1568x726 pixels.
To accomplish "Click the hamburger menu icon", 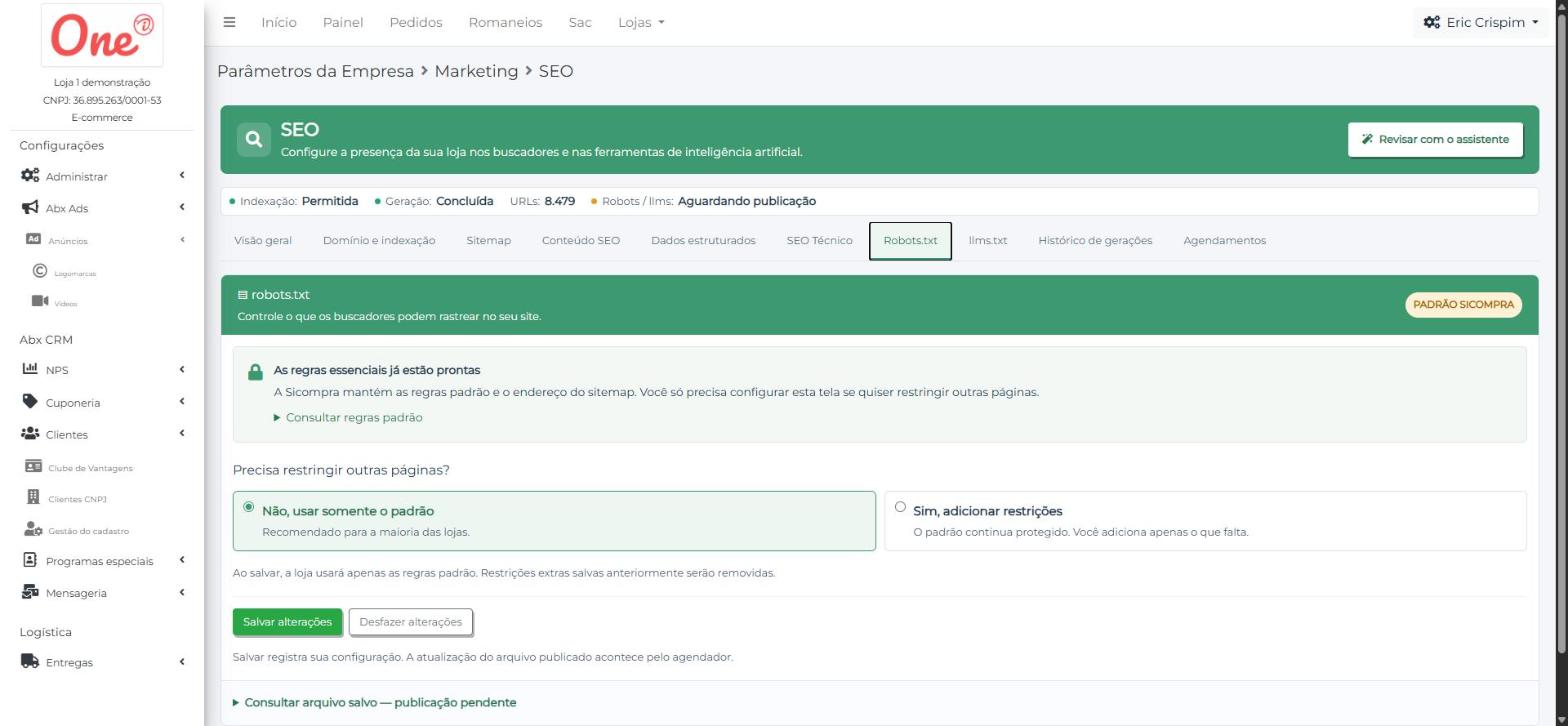I will 229,22.
